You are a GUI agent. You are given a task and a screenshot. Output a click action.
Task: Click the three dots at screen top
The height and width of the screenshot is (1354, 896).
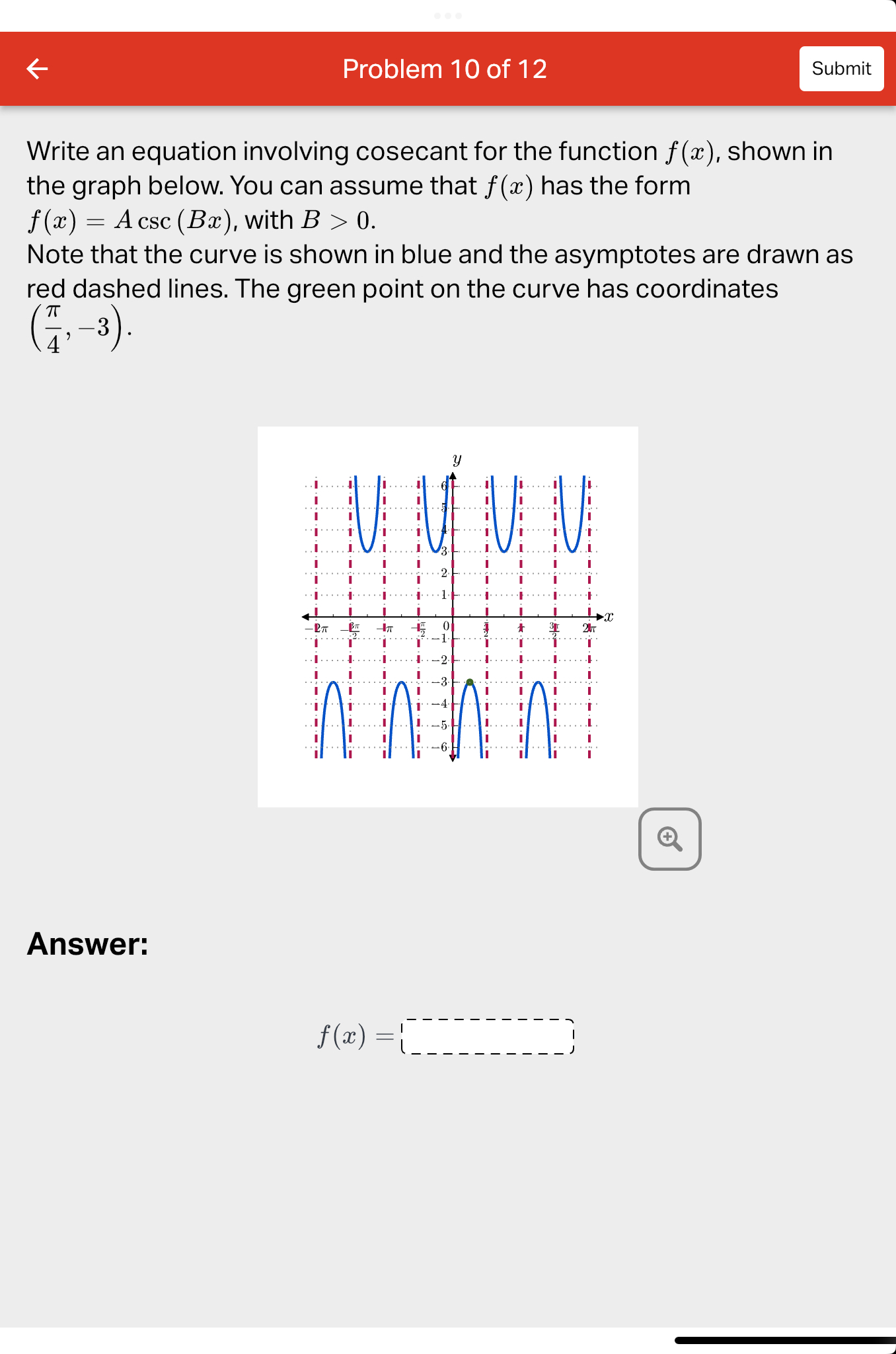tap(448, 17)
